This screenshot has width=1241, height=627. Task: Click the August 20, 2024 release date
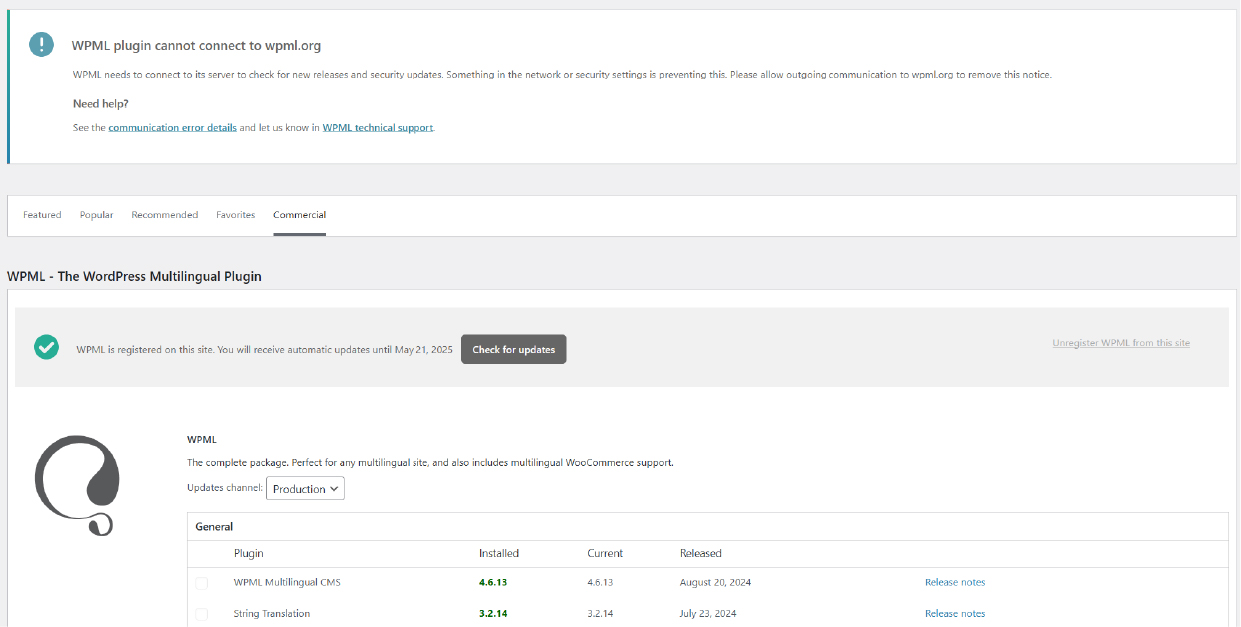(716, 582)
